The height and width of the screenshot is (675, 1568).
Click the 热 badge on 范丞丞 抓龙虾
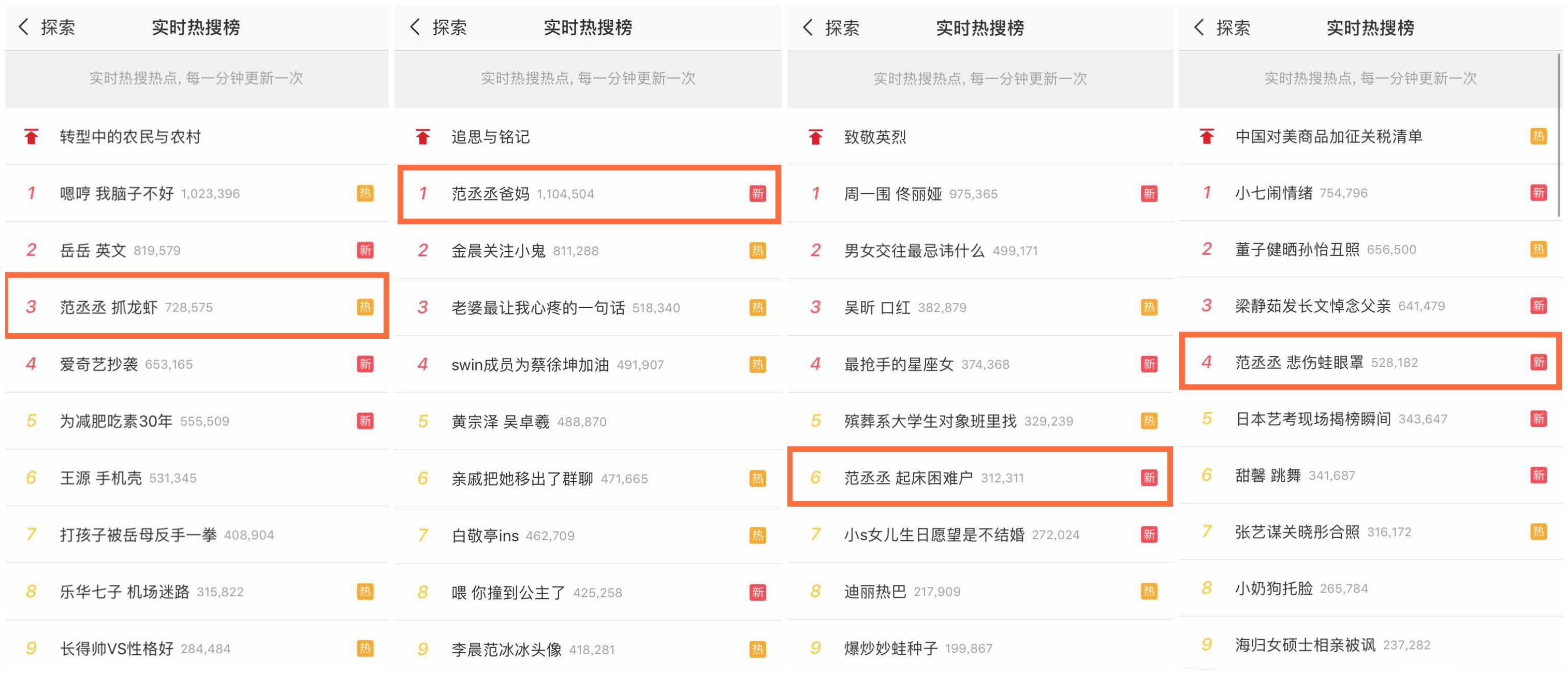tap(364, 307)
